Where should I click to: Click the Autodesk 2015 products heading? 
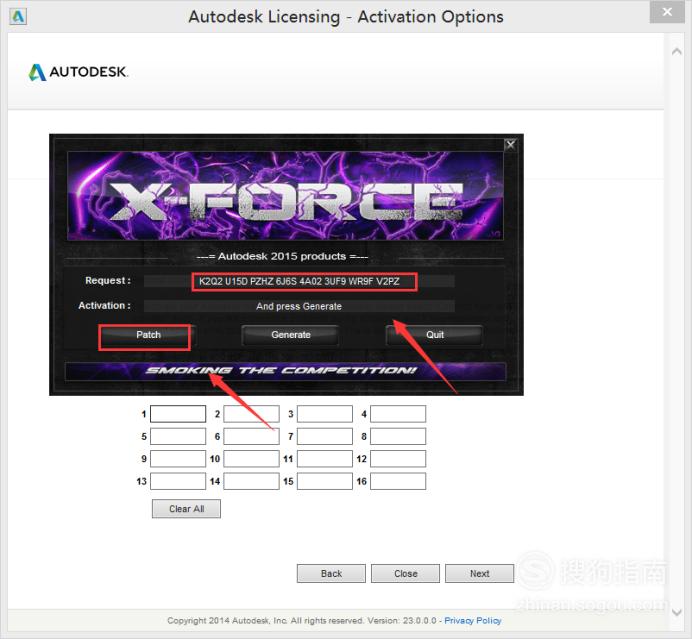[x=282, y=256]
